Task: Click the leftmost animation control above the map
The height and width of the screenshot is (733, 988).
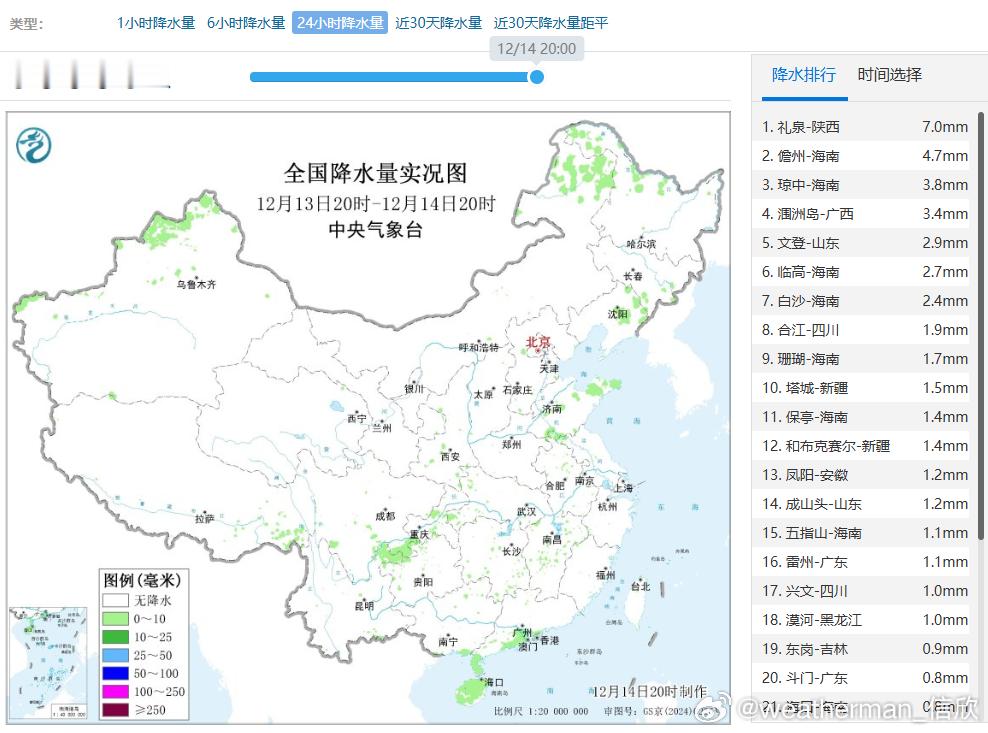Action: tap(18, 75)
